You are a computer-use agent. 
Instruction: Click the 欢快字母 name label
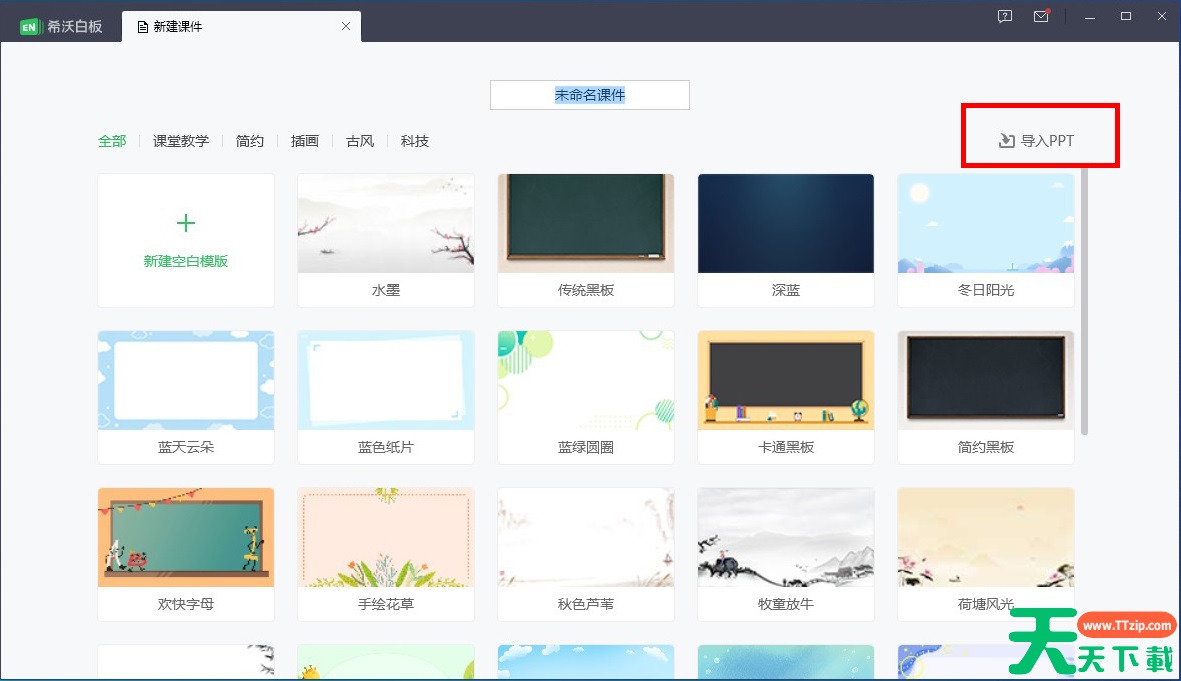[x=186, y=603]
